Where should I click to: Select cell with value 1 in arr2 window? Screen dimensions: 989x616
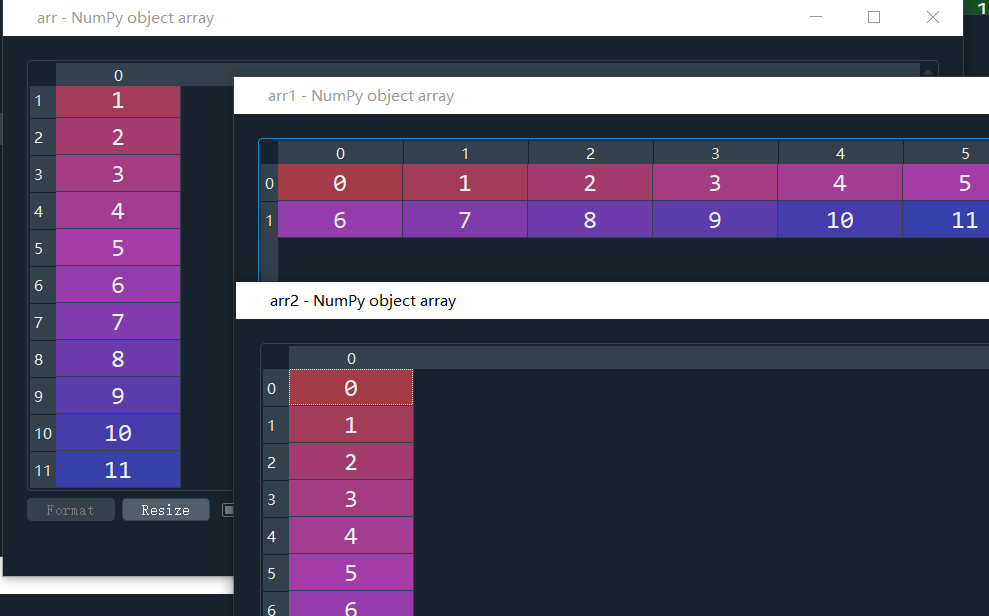(351, 424)
